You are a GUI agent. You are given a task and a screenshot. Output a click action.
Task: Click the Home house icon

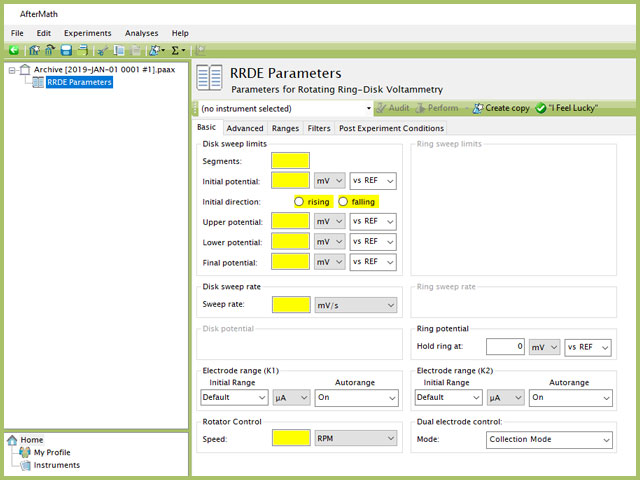(x=12, y=440)
